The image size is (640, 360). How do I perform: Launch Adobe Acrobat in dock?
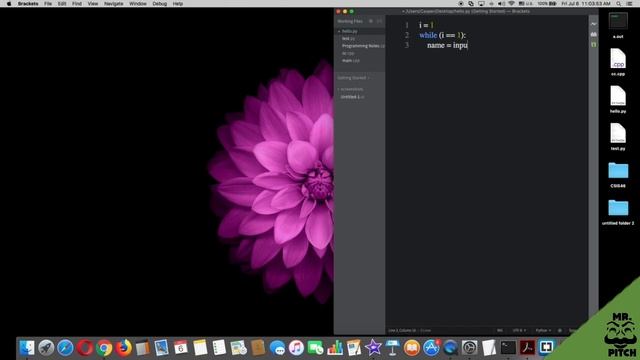pyautogui.click(x=527, y=348)
